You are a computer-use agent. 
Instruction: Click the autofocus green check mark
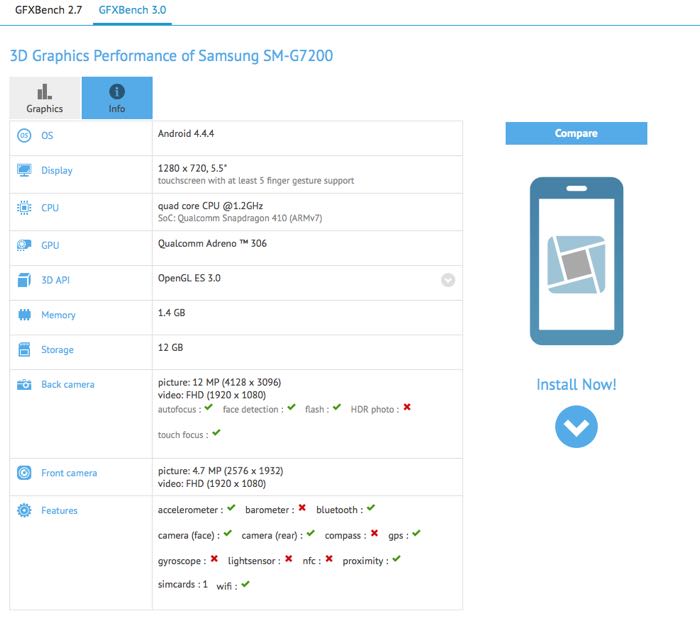click(x=208, y=408)
